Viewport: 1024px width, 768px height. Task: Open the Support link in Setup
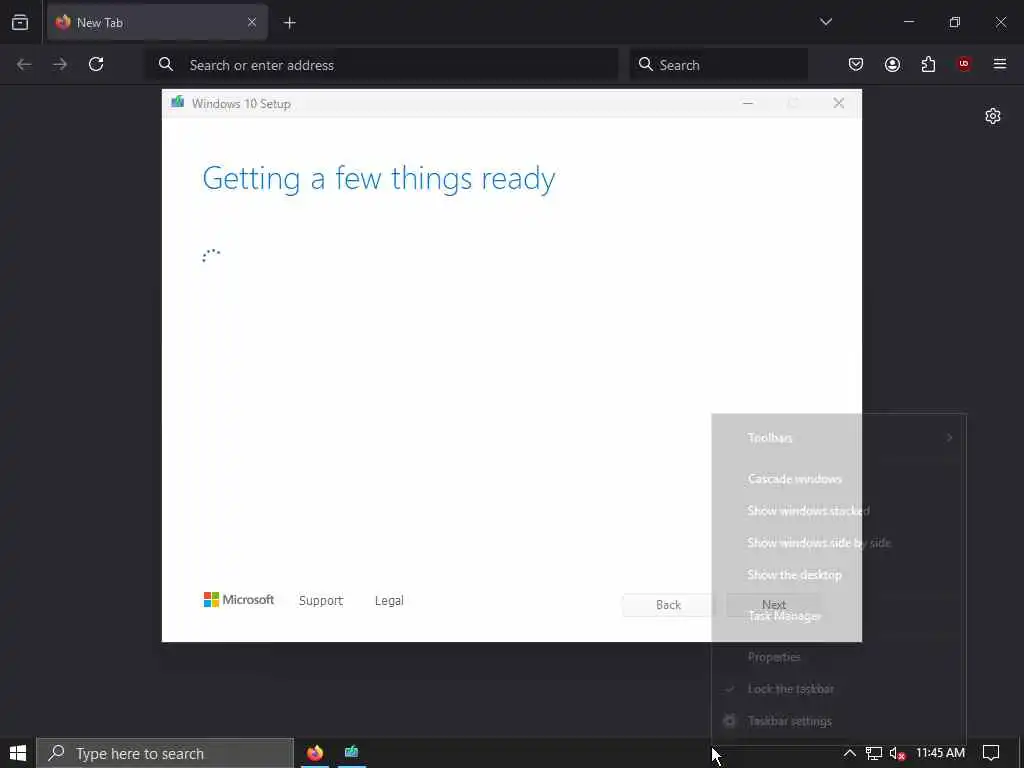coord(321,600)
